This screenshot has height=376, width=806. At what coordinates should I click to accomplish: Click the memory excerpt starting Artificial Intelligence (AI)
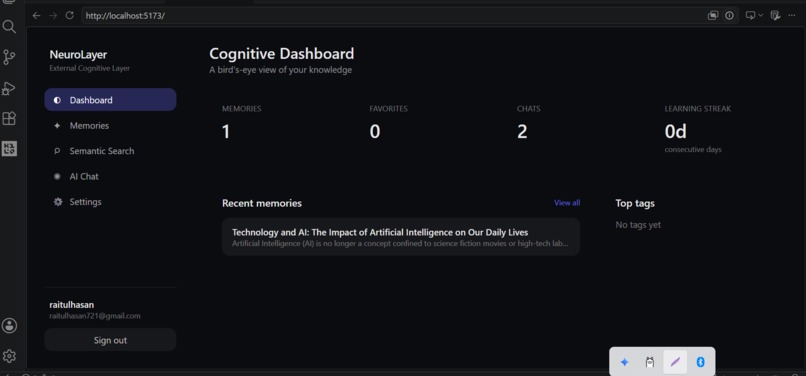(400, 243)
